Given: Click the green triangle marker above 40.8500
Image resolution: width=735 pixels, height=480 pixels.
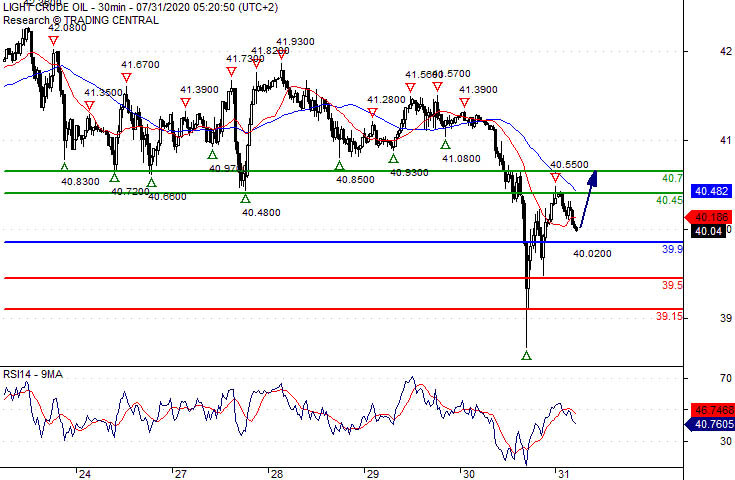Looking at the screenshot, I should 340,165.
